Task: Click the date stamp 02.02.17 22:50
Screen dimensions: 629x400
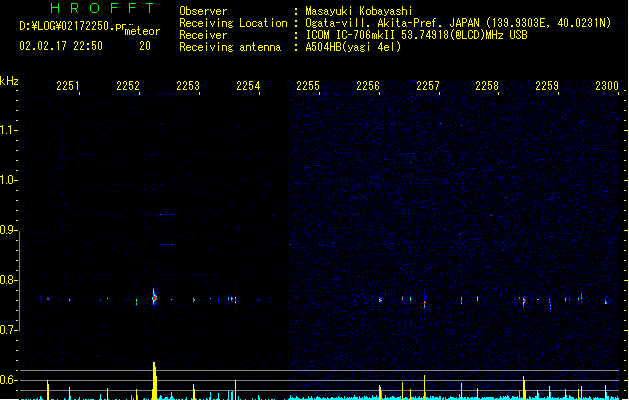Action: tap(61, 46)
